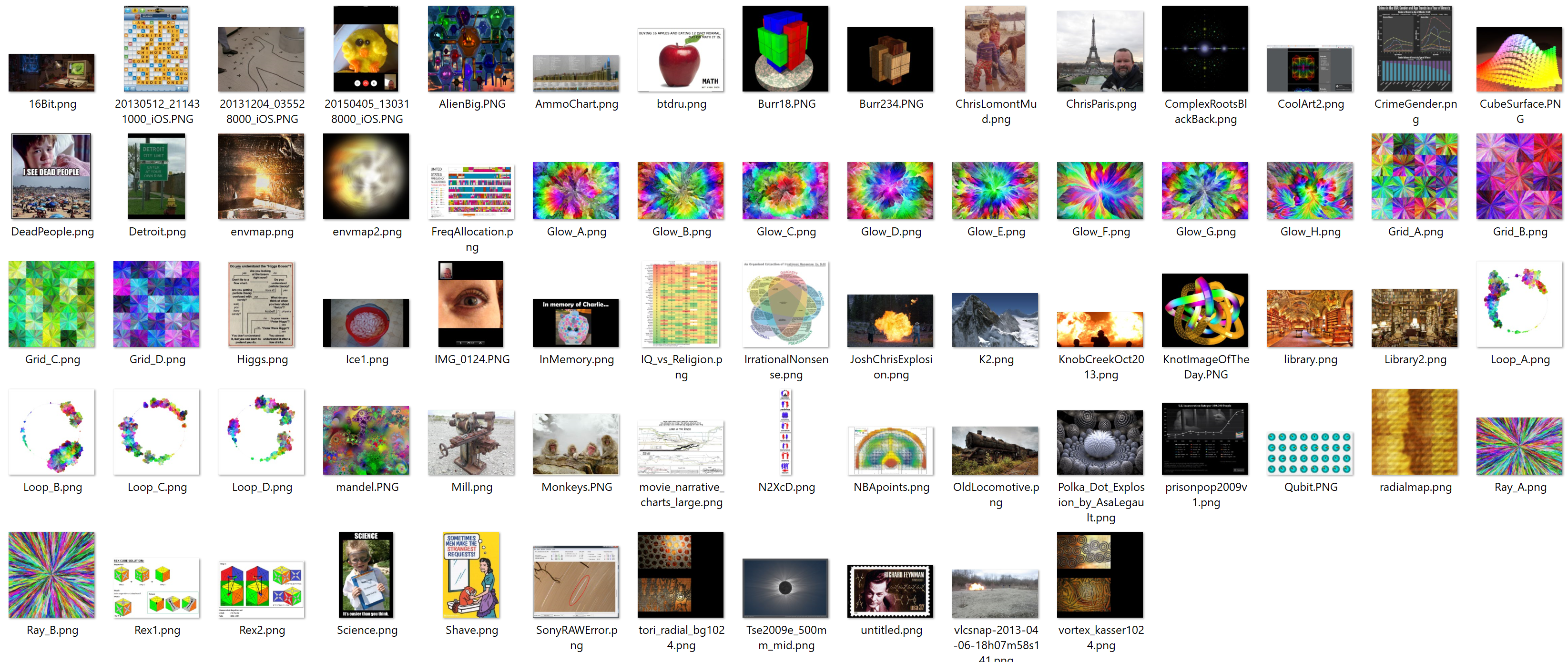Select the KnotImageOfTheDay.PNG knot image
Screen dimensions: 1568x662
pos(1204,310)
